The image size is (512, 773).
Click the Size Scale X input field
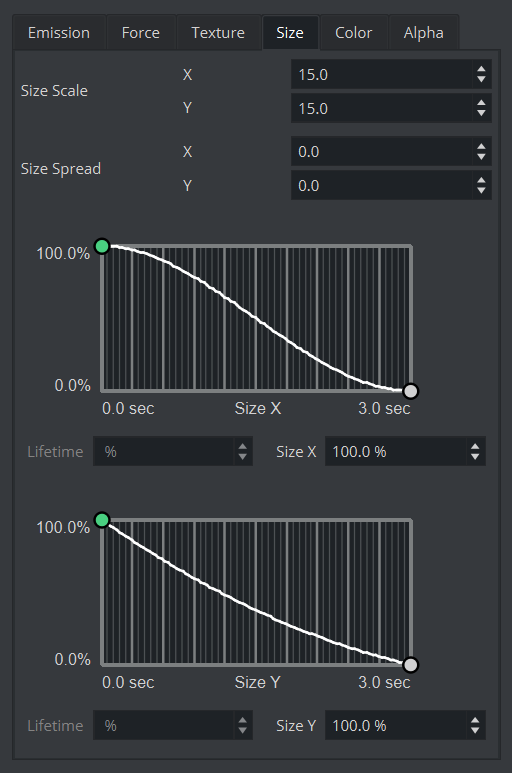382,74
